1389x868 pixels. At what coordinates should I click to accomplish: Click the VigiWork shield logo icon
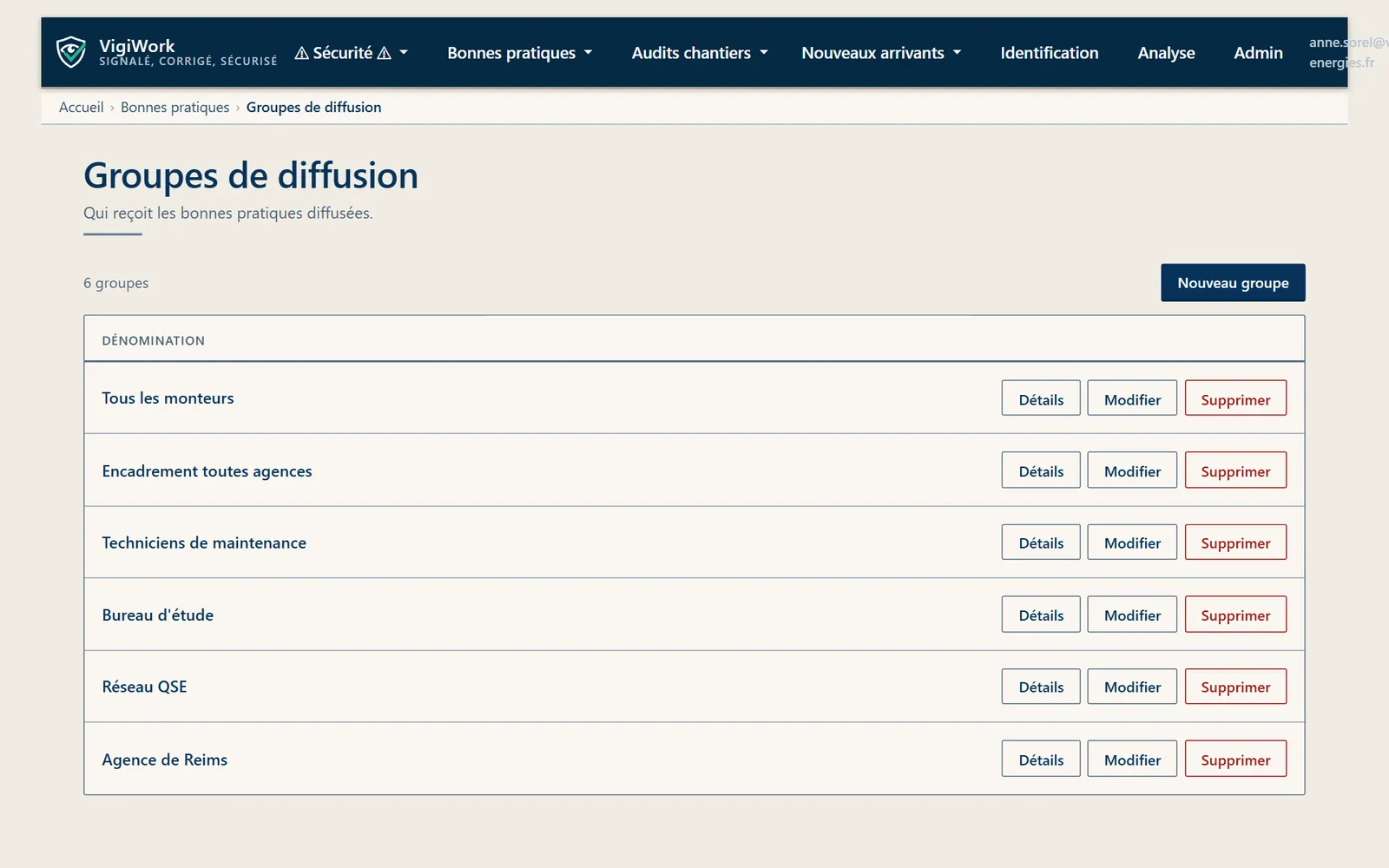71,52
